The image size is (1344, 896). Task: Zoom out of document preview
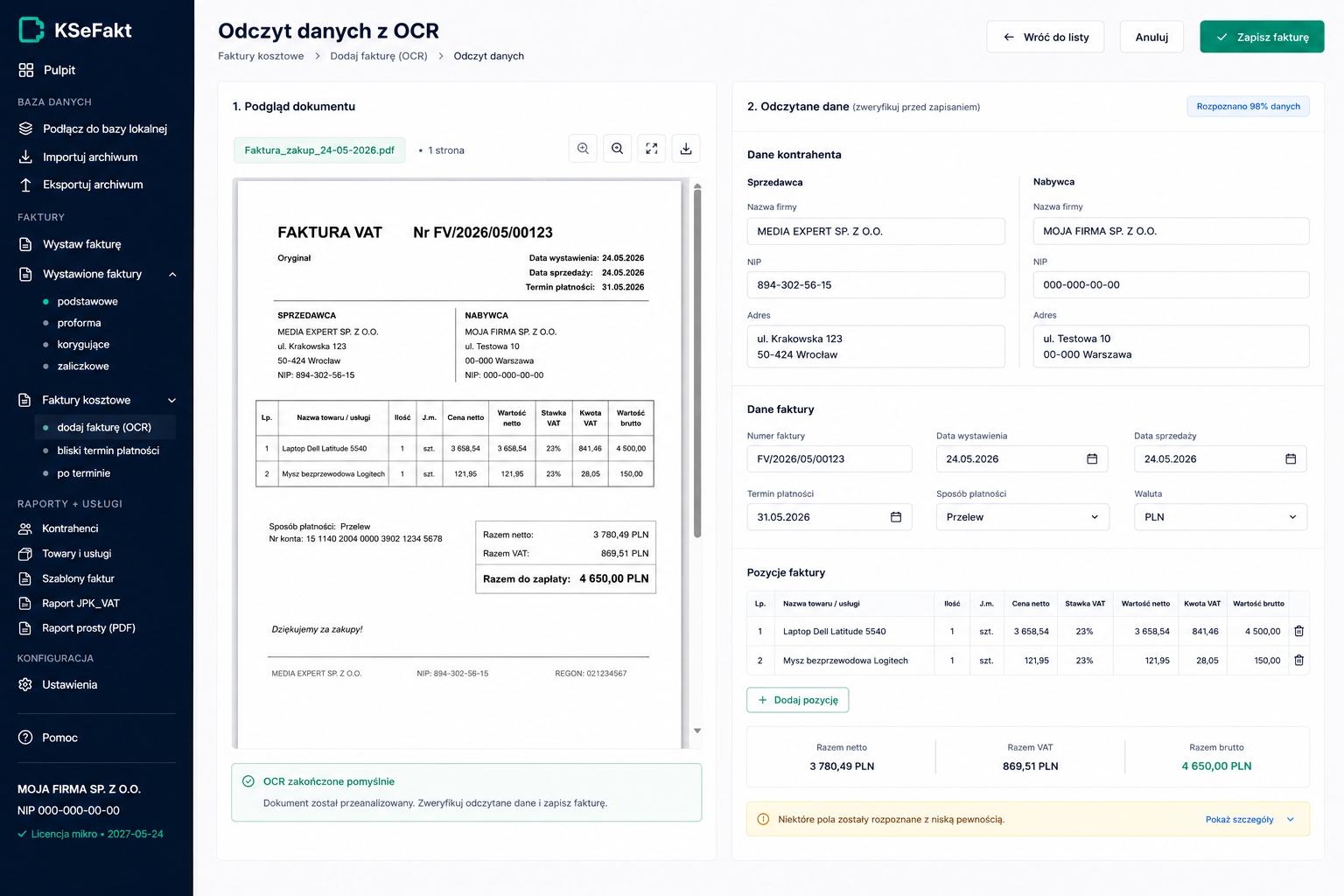click(x=617, y=149)
